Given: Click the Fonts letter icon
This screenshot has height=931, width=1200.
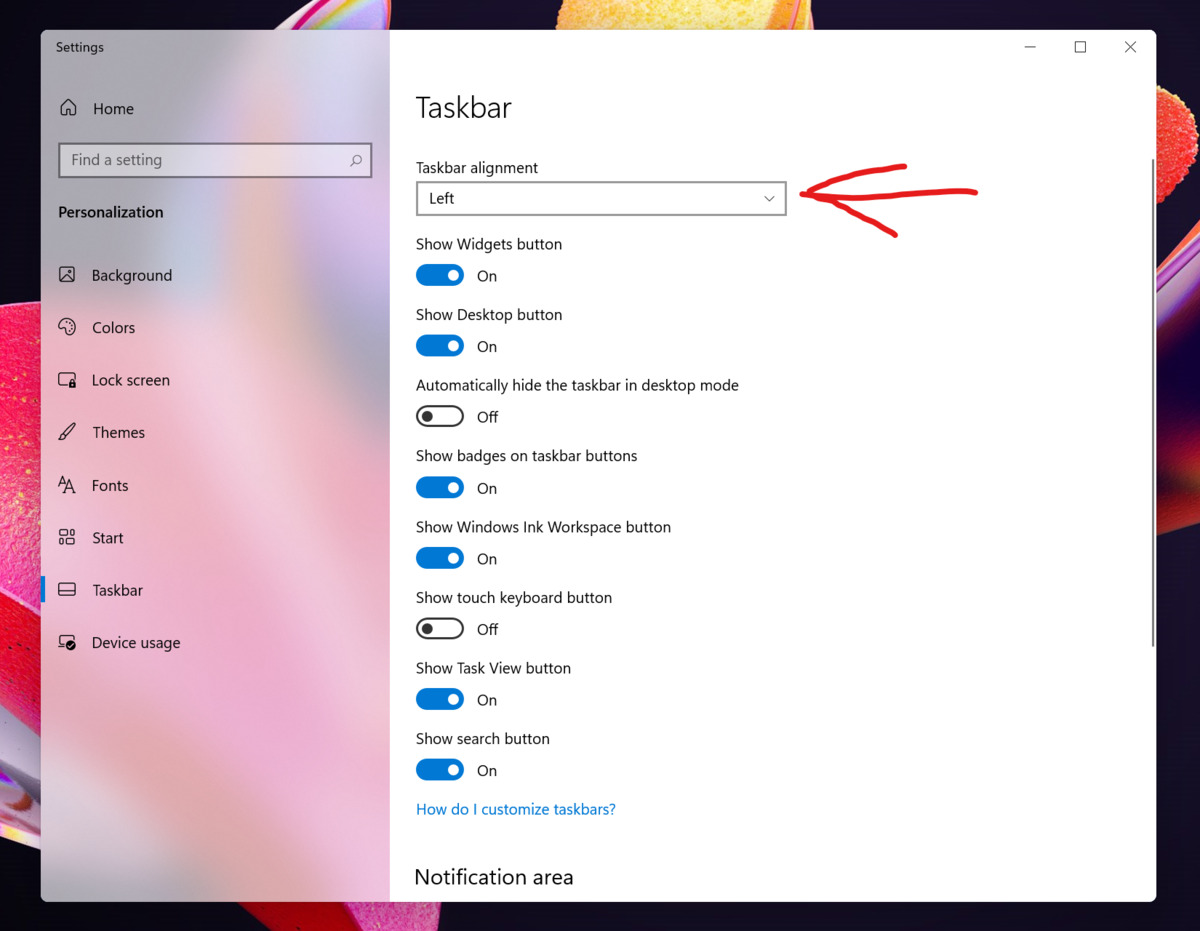Looking at the screenshot, I should tap(67, 485).
